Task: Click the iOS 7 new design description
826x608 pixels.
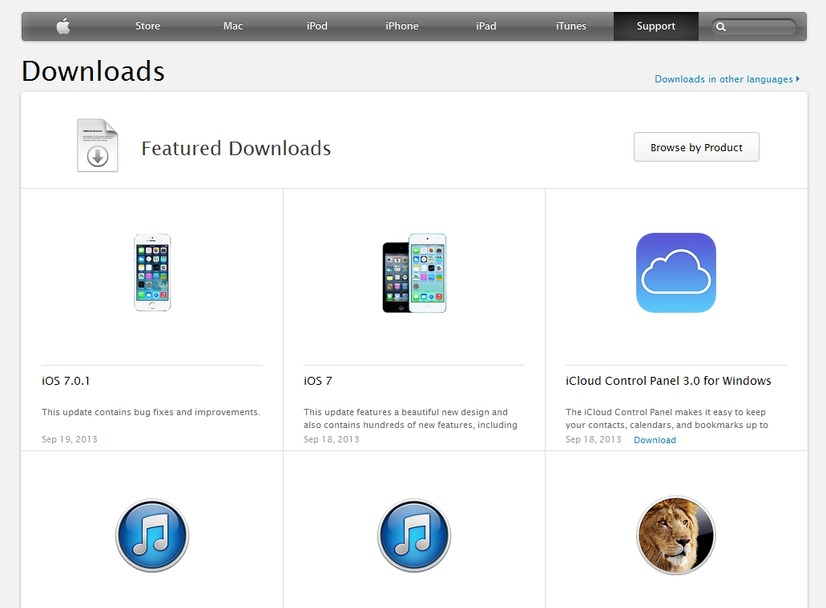Action: coord(410,418)
